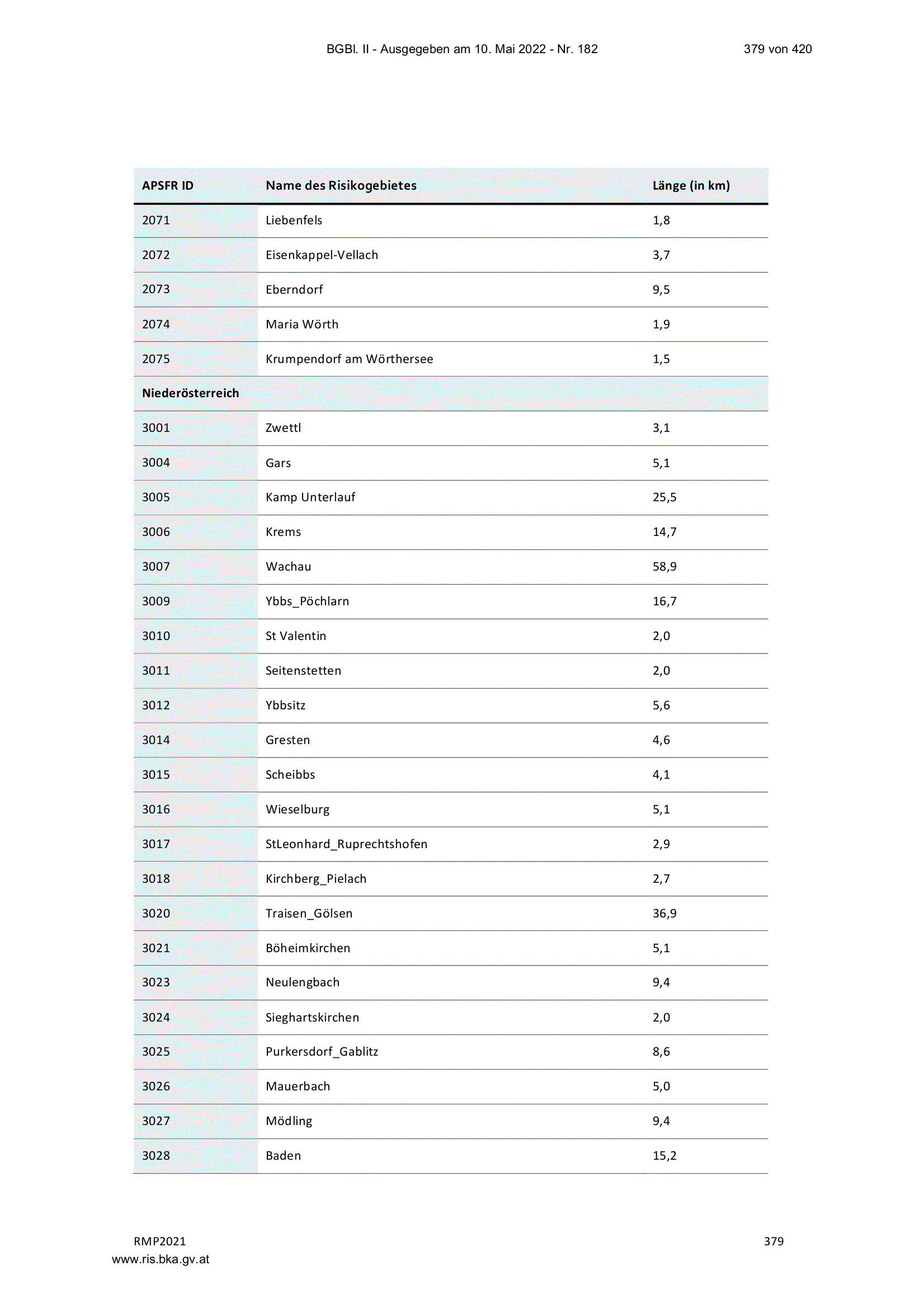Select the Wachau length value 58,9

[664, 566]
